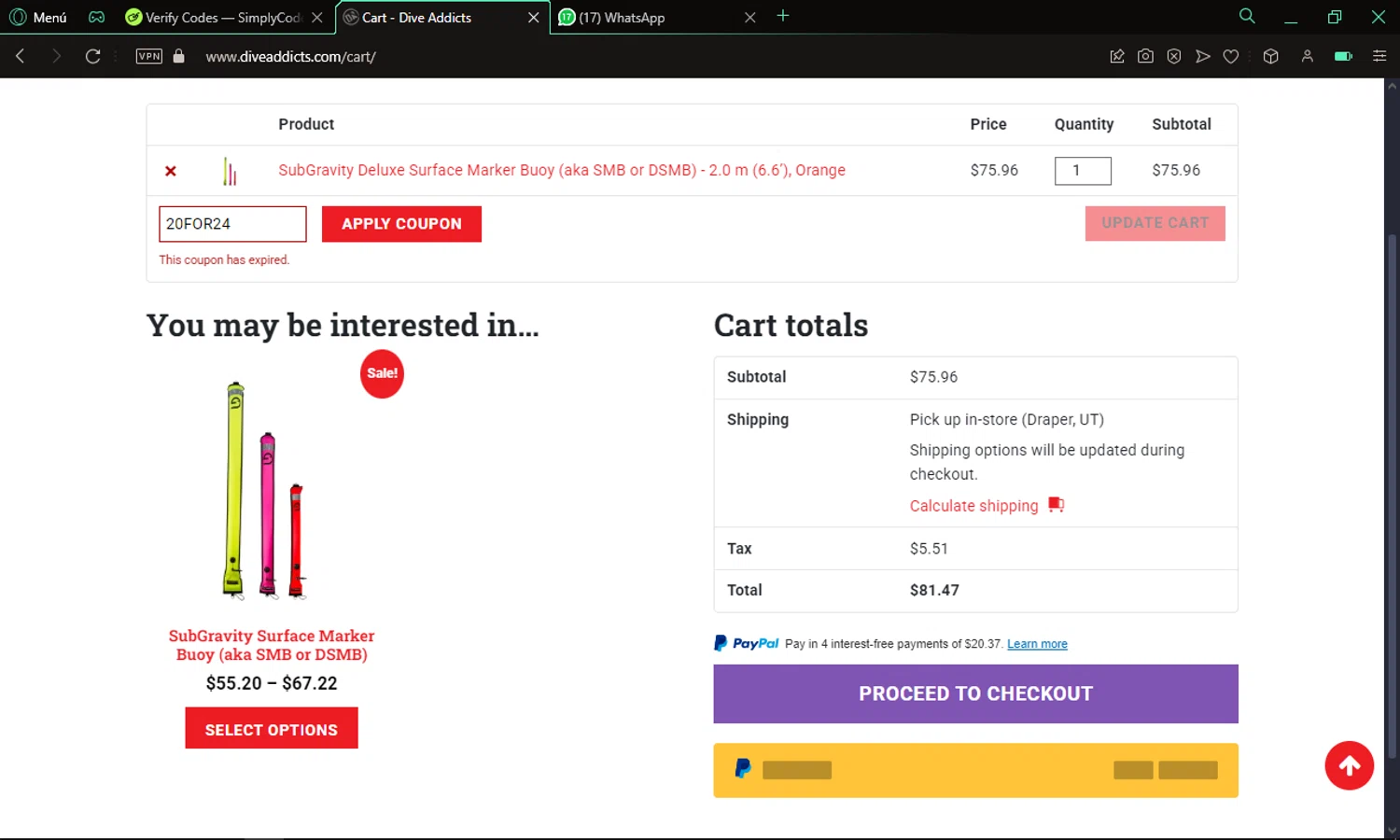Screen dimensions: 1400x840
Task: Open SubGravity Deluxe Surface Marker Buoy link
Action: point(562,170)
